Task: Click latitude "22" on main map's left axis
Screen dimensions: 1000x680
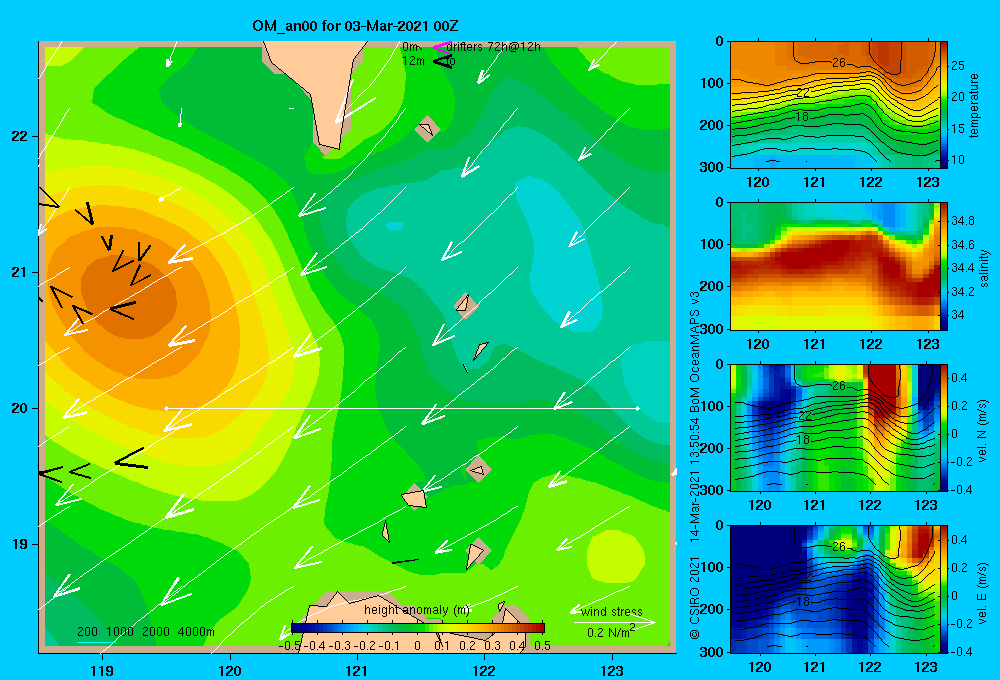Action: (19, 136)
